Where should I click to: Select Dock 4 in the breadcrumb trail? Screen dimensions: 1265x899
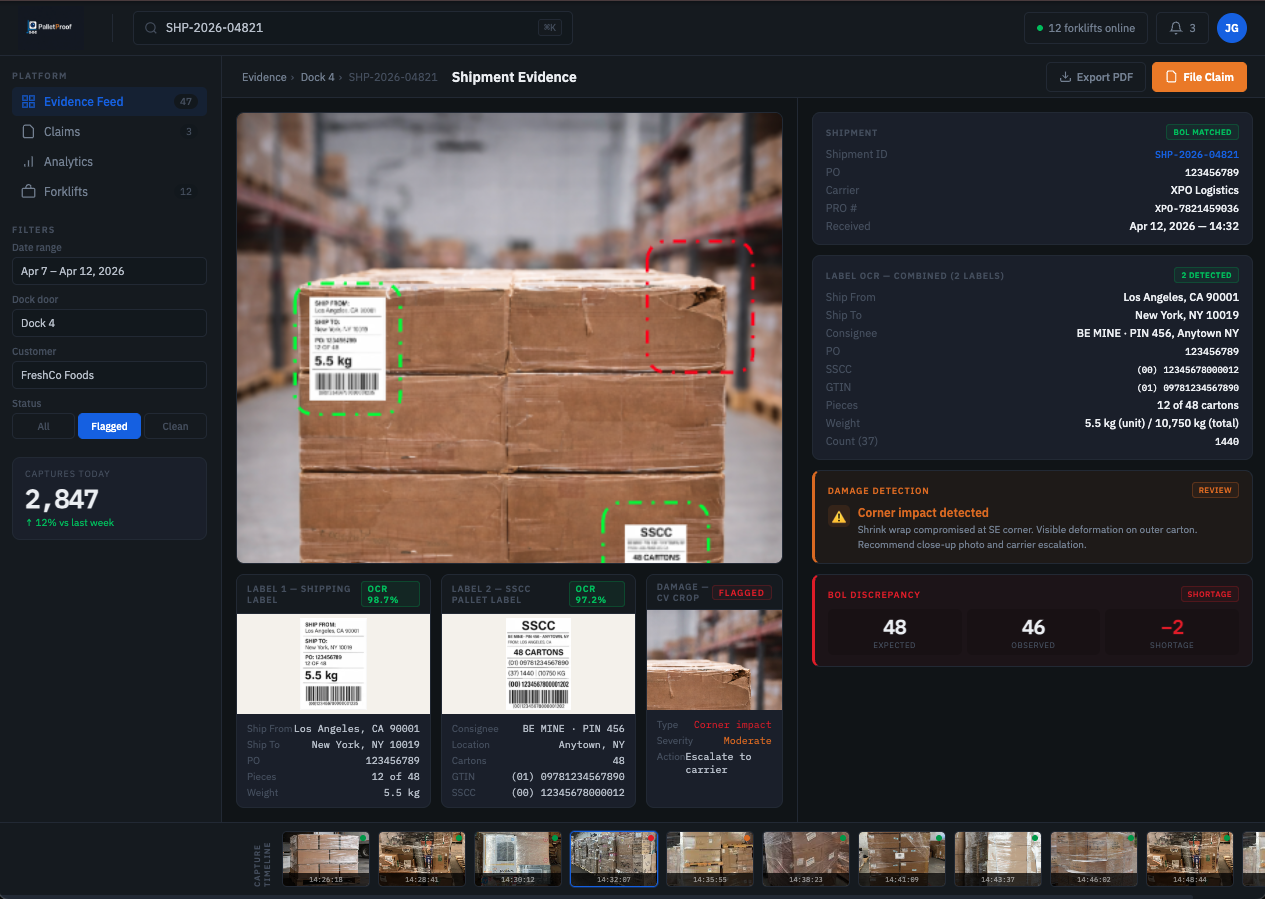317,77
